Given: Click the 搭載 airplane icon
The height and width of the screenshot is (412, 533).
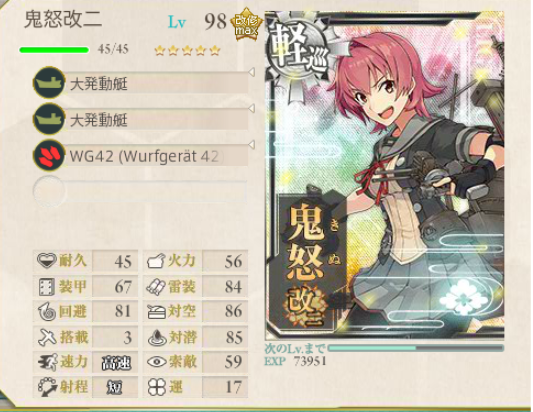Looking at the screenshot, I should (47, 337).
